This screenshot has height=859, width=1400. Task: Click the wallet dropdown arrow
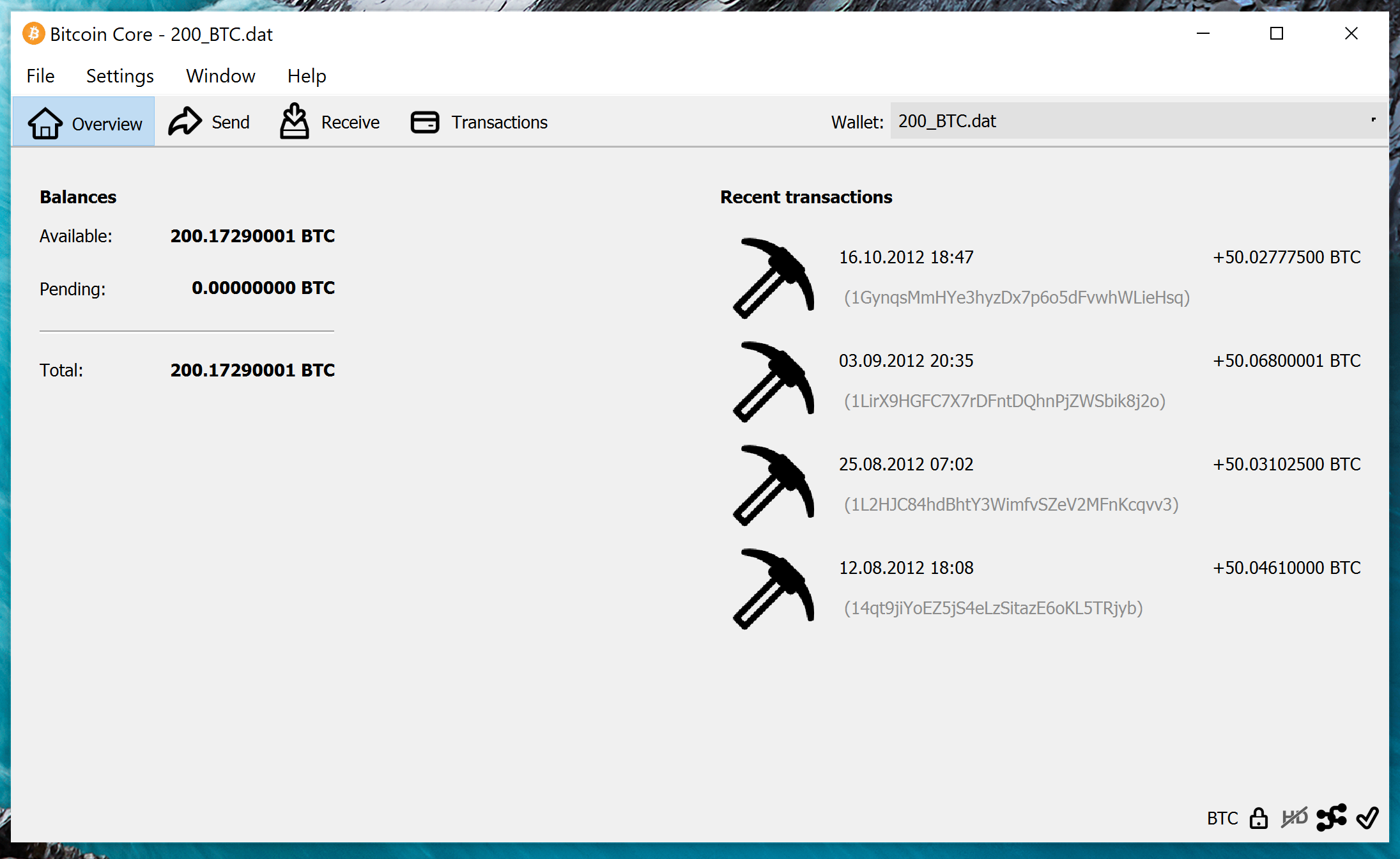(x=1373, y=120)
